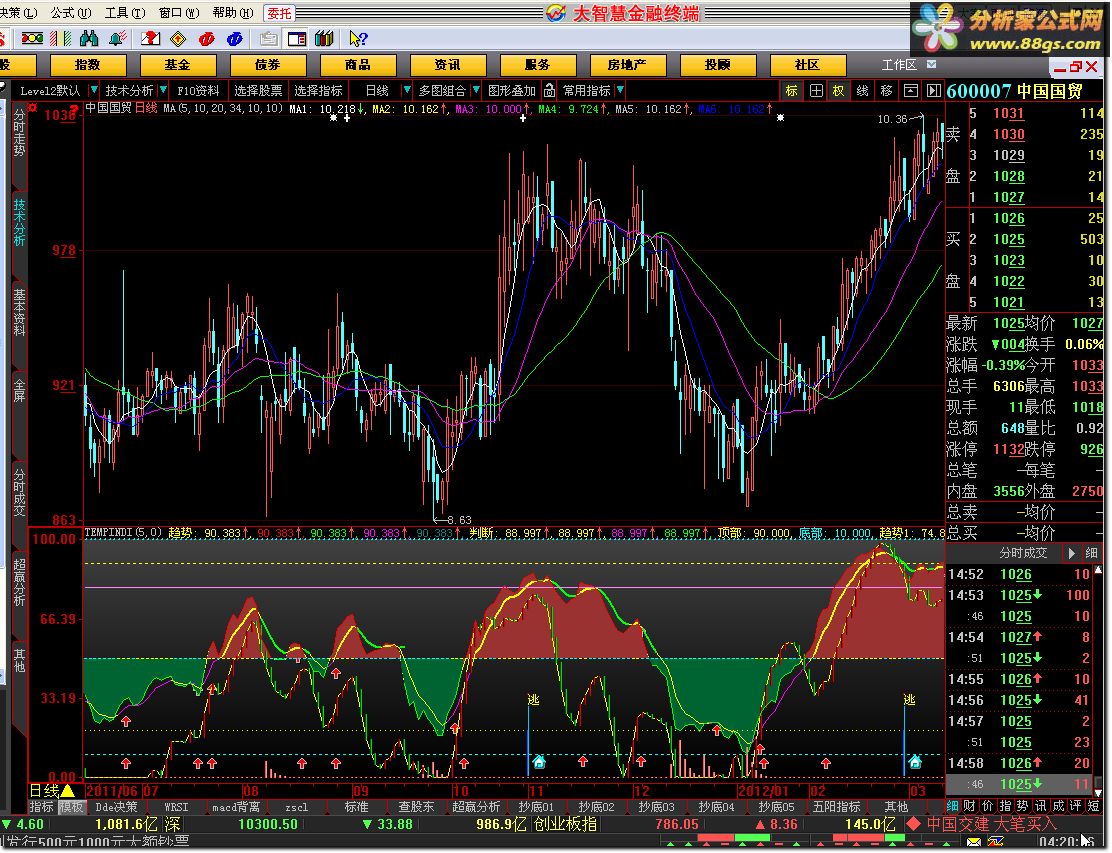Open the 日线 period dropdown arrow

(x=407, y=90)
